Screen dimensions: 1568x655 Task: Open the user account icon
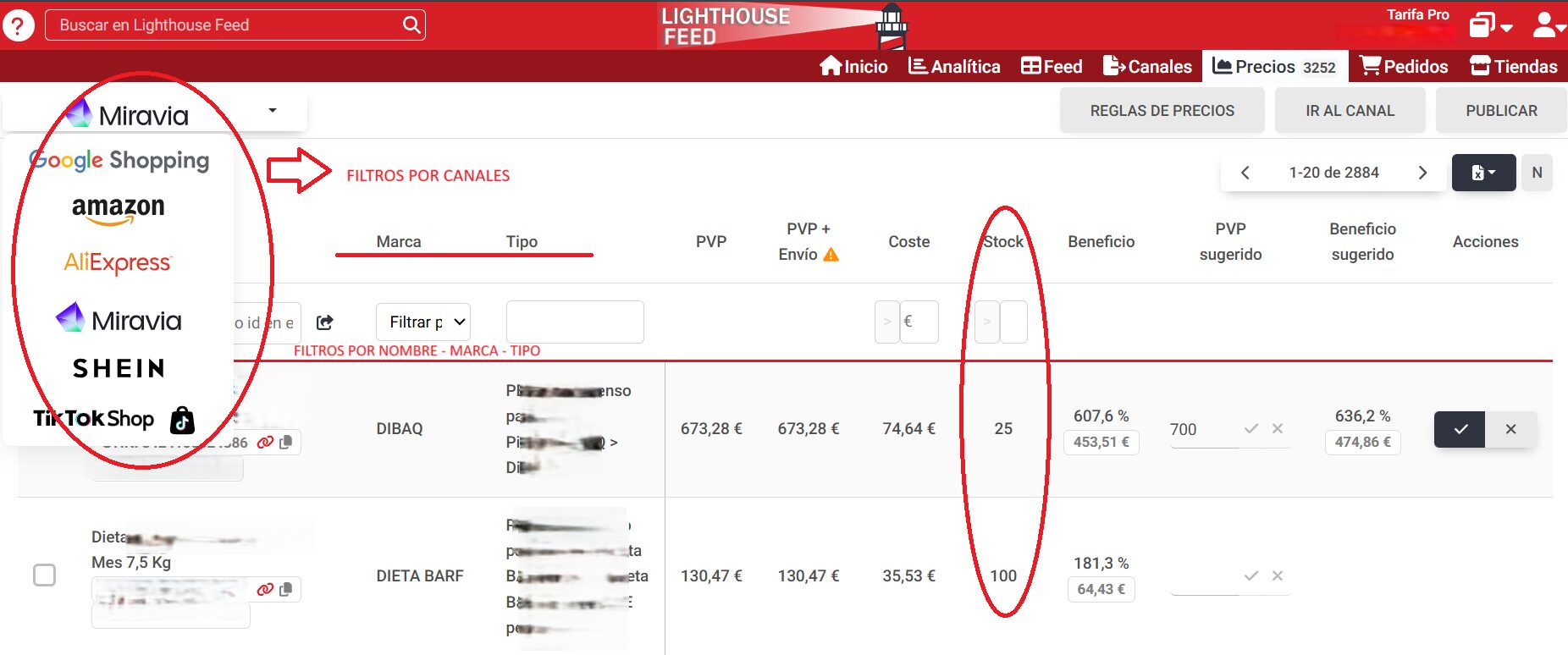(1543, 25)
